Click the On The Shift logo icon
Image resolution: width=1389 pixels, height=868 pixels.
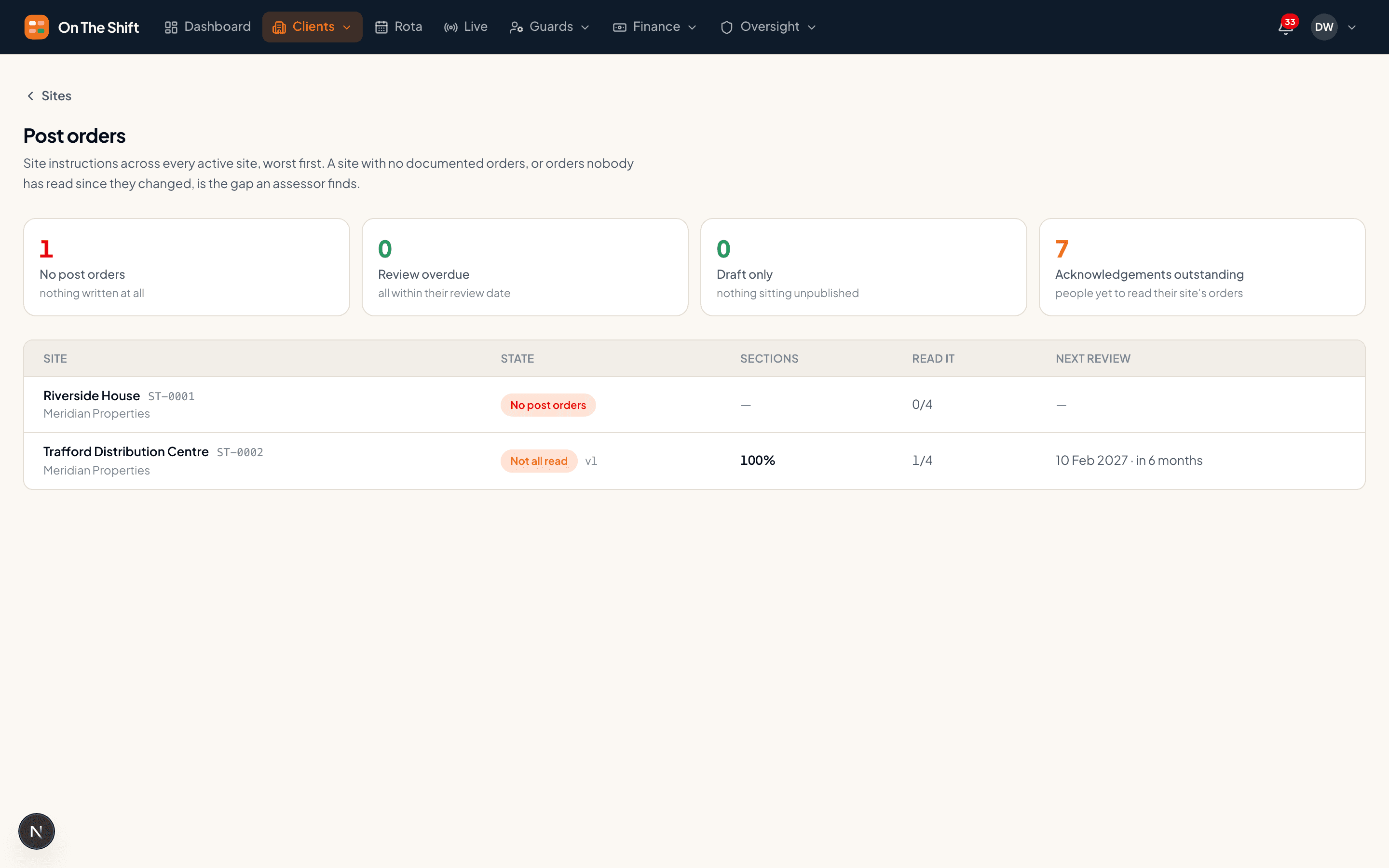point(36,27)
